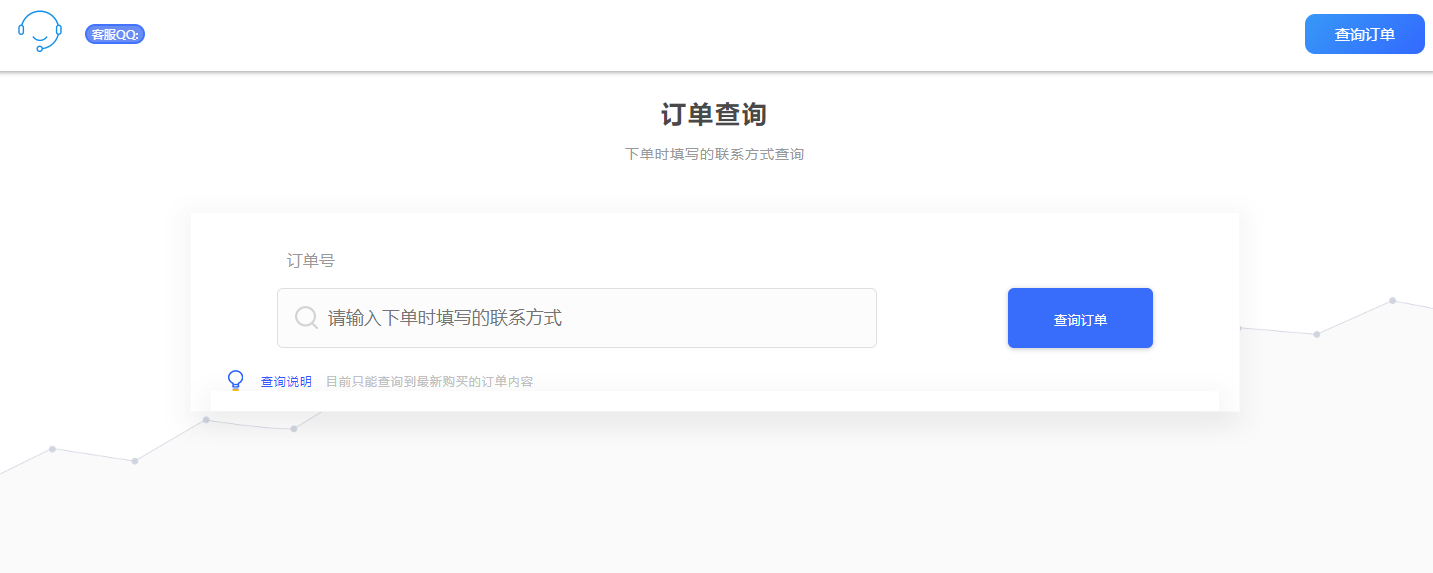Click the 下单时填写的联系方式查询 subtitle
1433x573 pixels.
714,154
